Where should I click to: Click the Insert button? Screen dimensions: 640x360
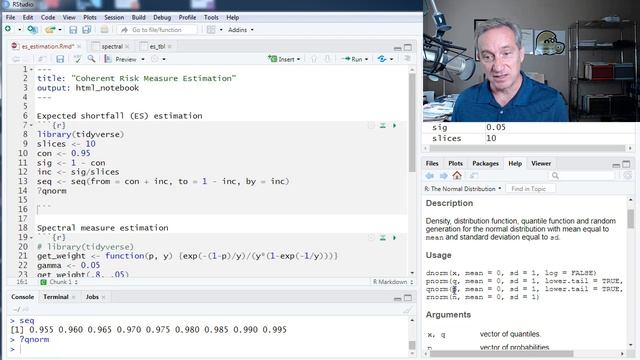click(x=282, y=59)
